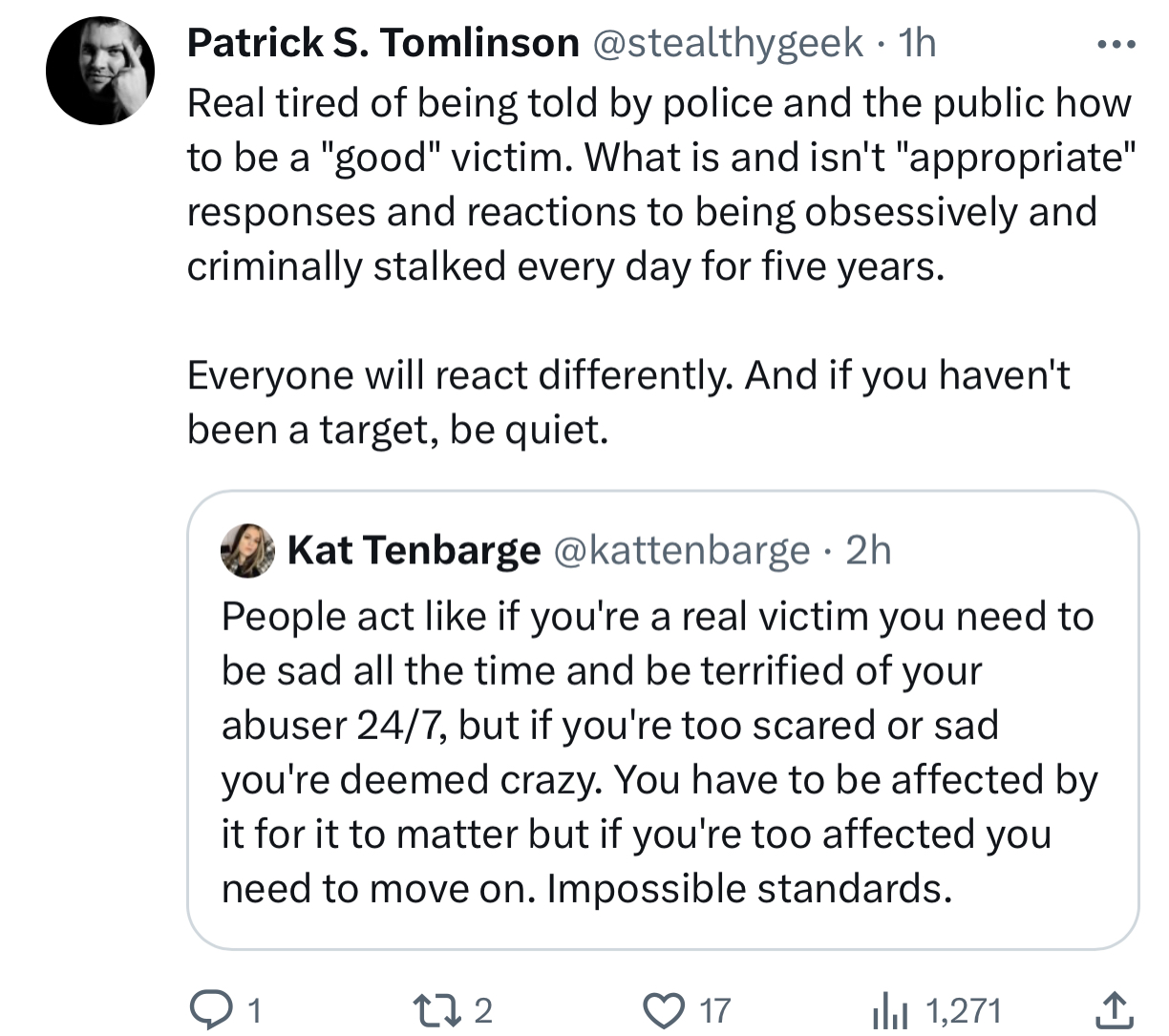Visit the @kattenbarge handle
The width and height of the screenshot is (1169, 1036).
(x=681, y=550)
